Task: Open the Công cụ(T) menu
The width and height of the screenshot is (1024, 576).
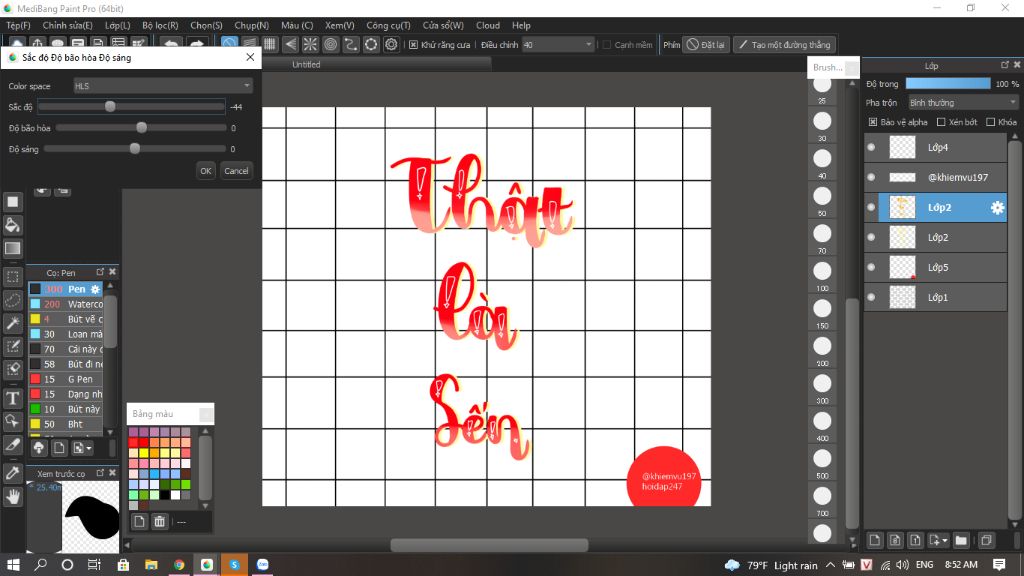Action: coord(389,25)
